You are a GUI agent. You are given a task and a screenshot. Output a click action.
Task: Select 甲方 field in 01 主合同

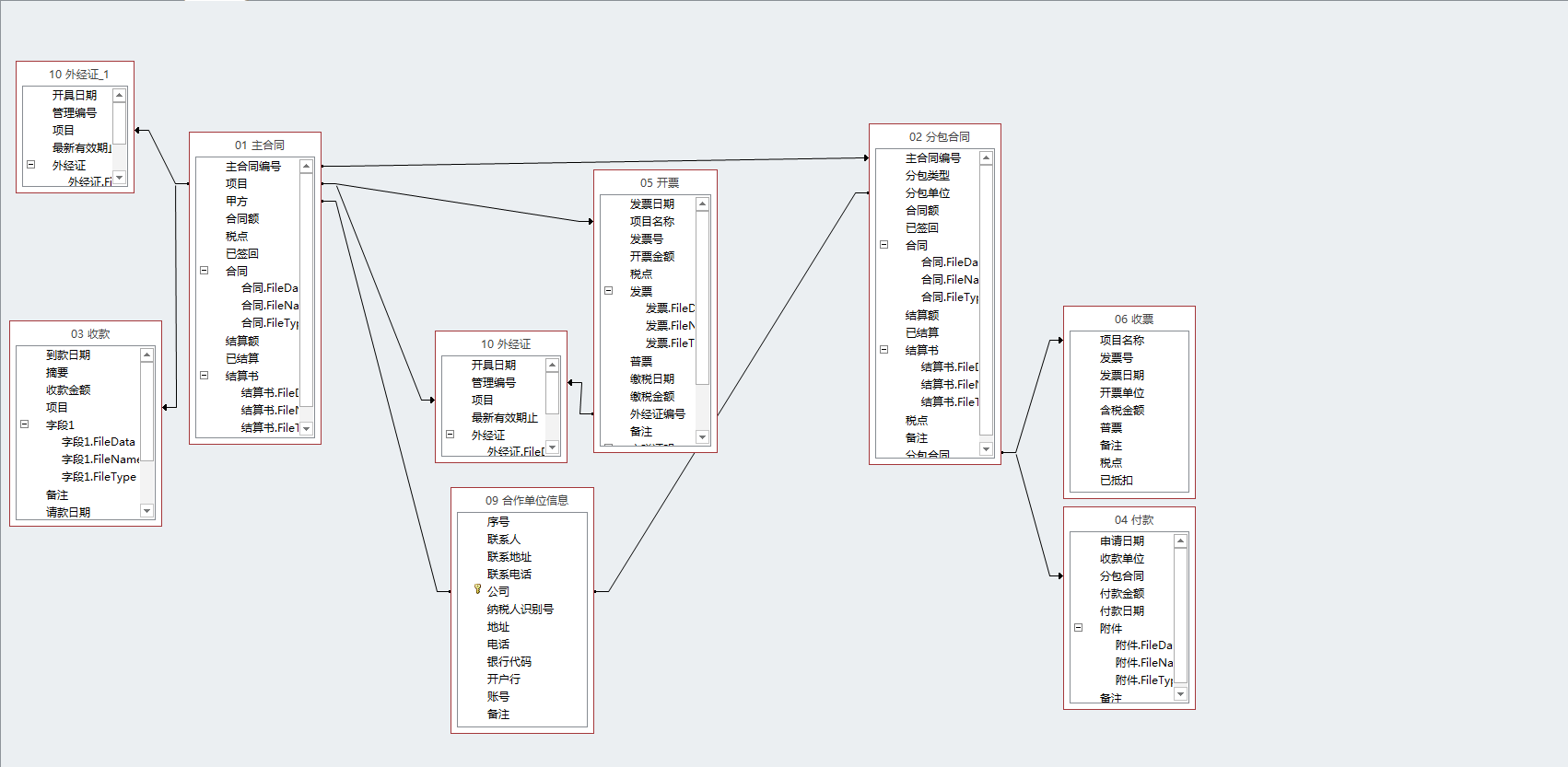click(x=237, y=201)
